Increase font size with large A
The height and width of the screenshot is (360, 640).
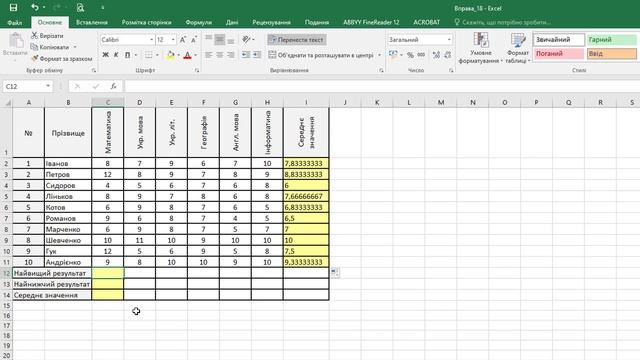pos(183,40)
